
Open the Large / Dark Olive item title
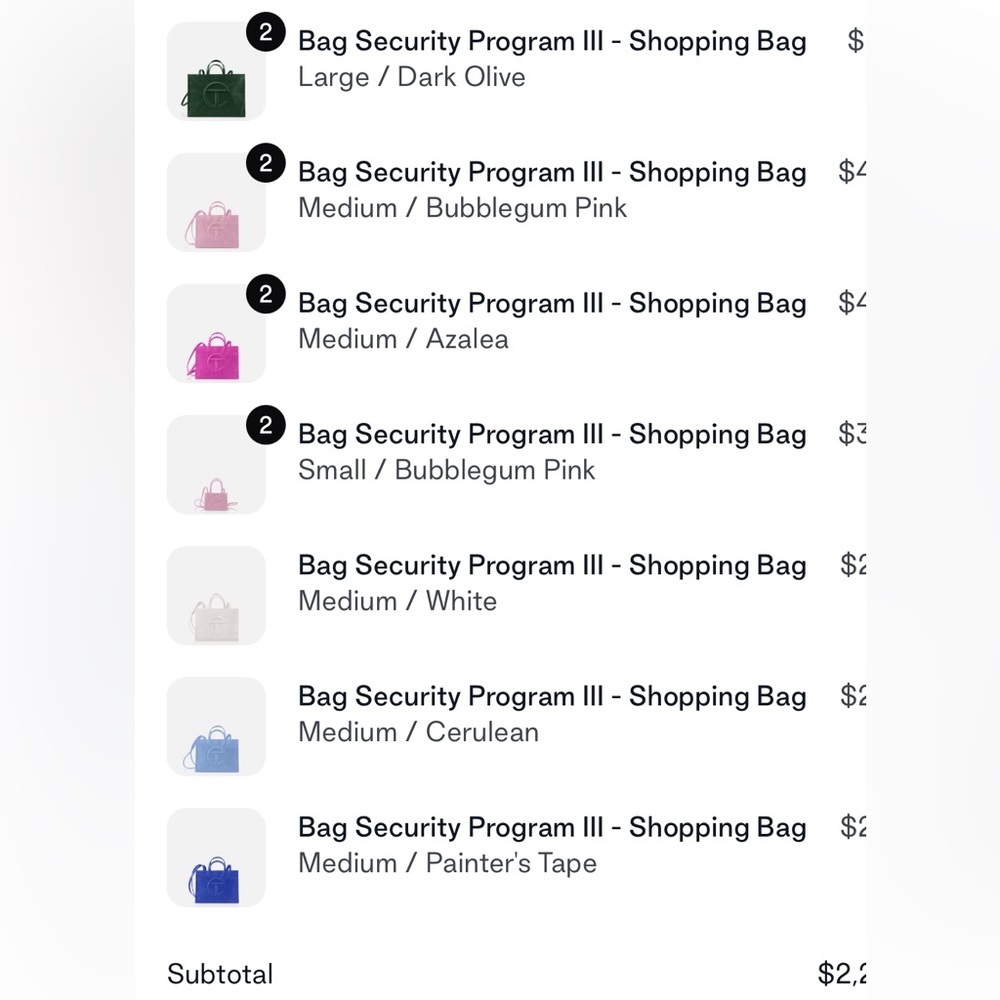(x=551, y=42)
